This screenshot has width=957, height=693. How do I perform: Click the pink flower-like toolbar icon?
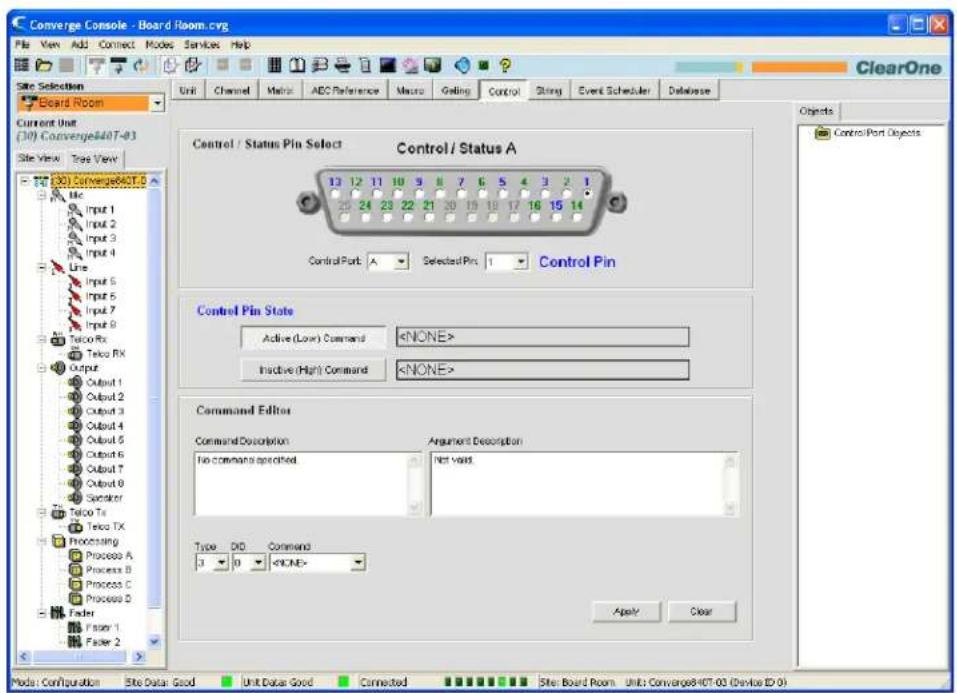click(x=410, y=65)
